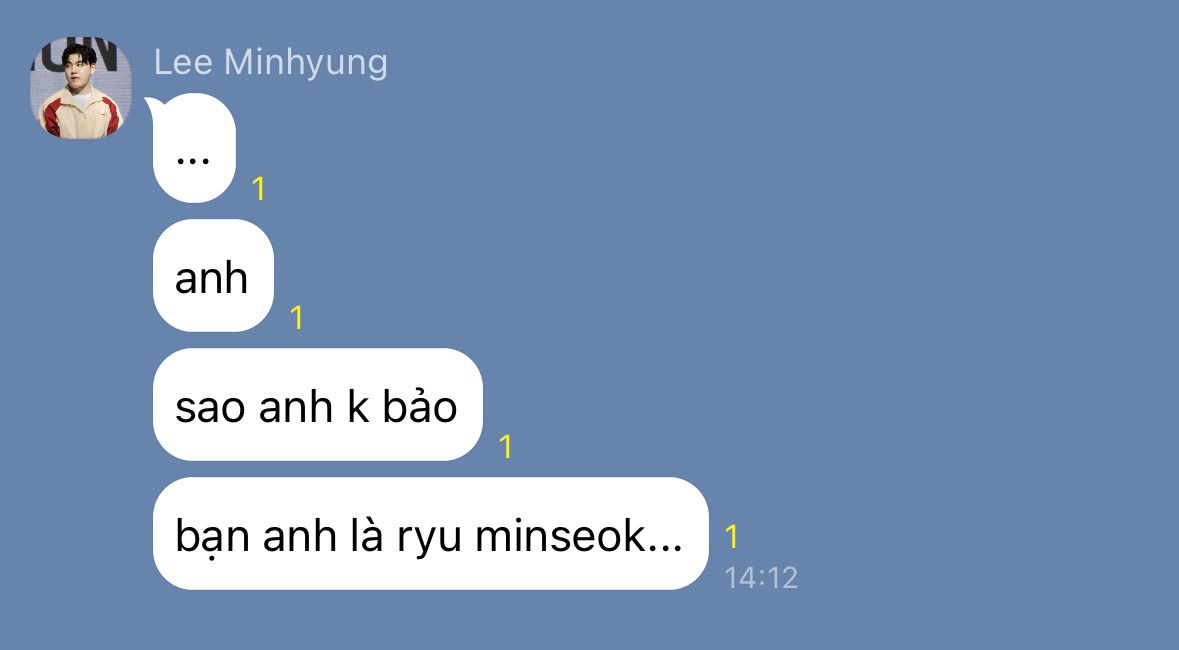The height and width of the screenshot is (650, 1179).
Task: Click read count beside "sao anh k bảo"
Action: coord(506,447)
